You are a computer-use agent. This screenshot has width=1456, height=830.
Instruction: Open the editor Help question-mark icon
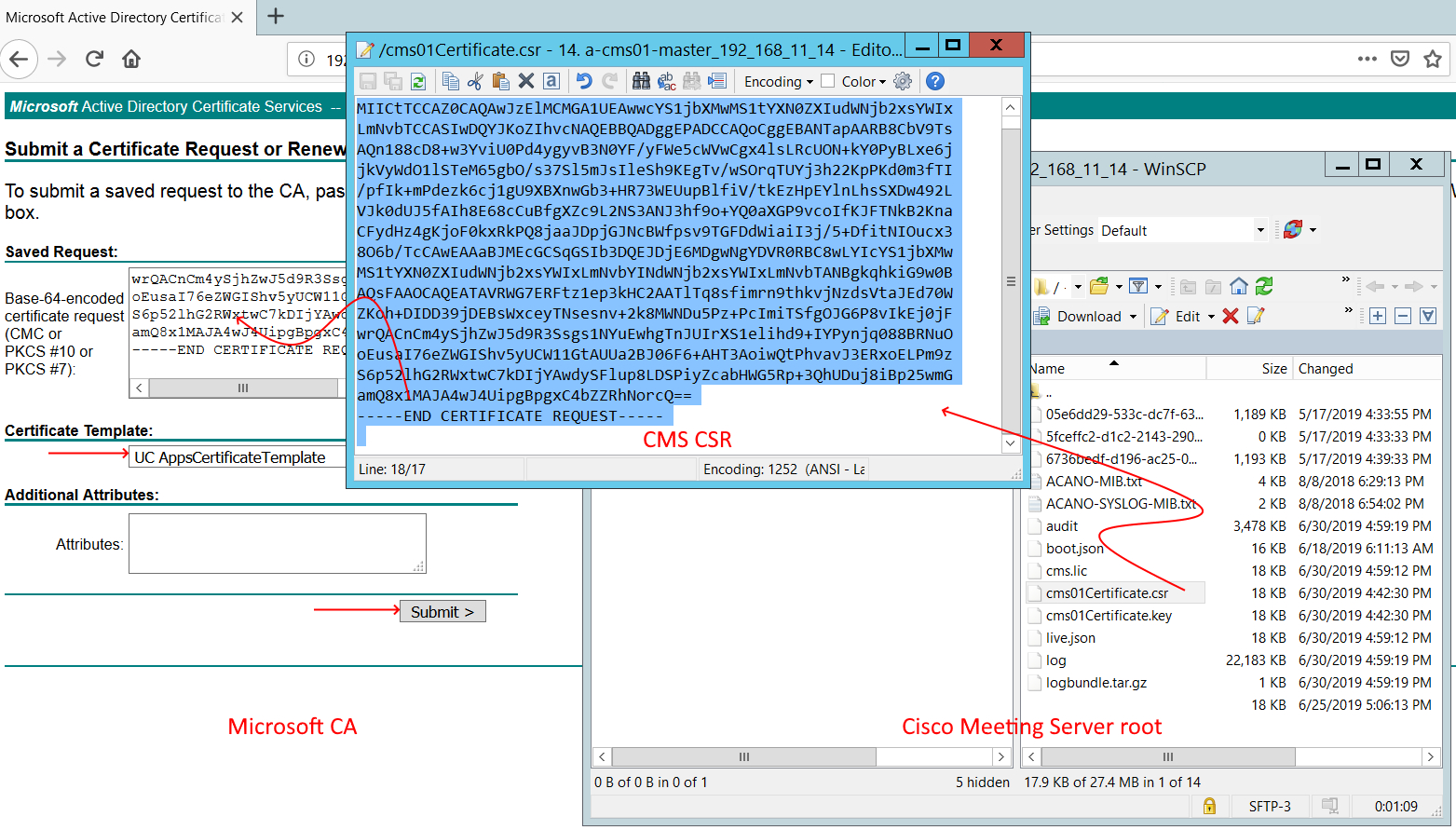(935, 82)
